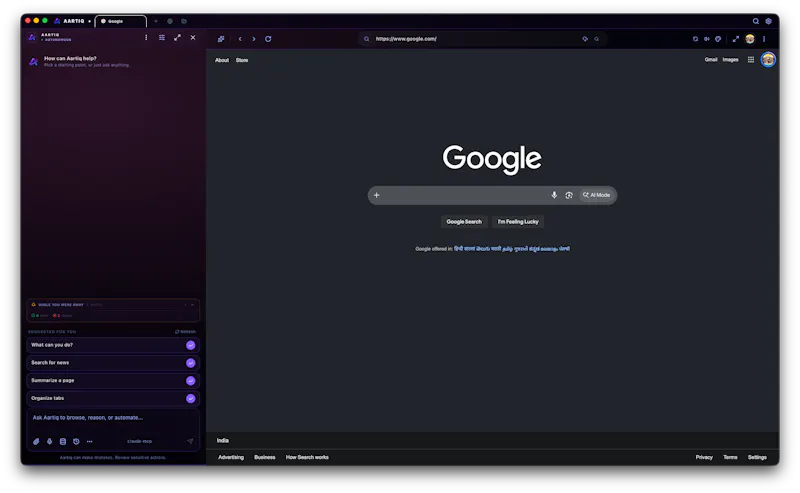The image size is (800, 493).
Task: Start voice search with microphone icon
Action: tap(554, 195)
